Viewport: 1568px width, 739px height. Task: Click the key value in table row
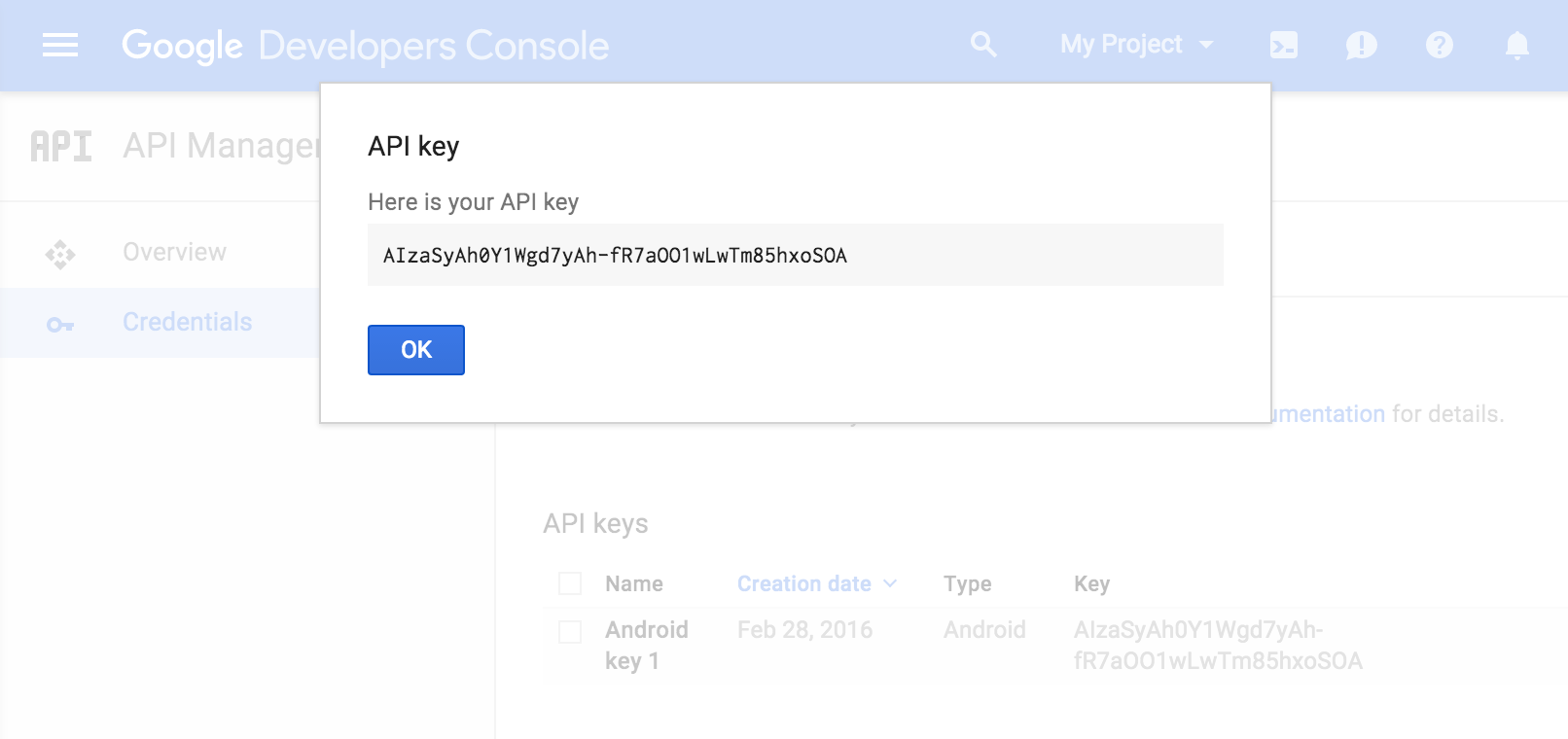[x=1218, y=646]
